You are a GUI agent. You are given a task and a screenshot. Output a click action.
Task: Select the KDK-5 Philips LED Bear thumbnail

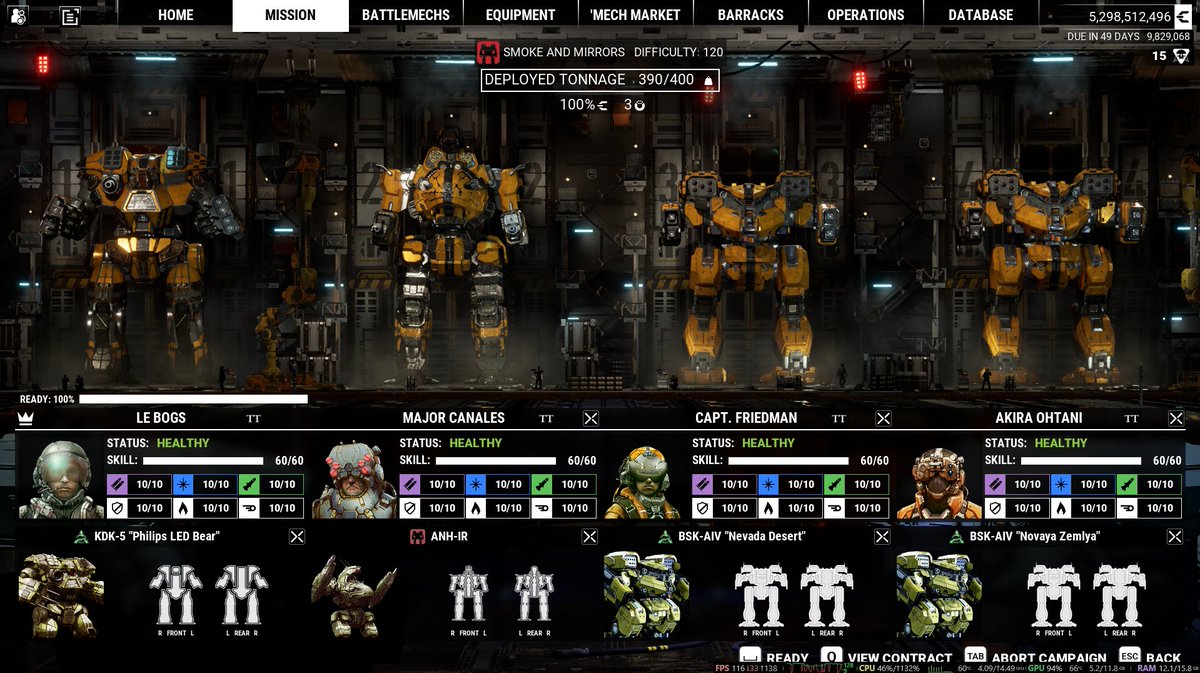61,593
